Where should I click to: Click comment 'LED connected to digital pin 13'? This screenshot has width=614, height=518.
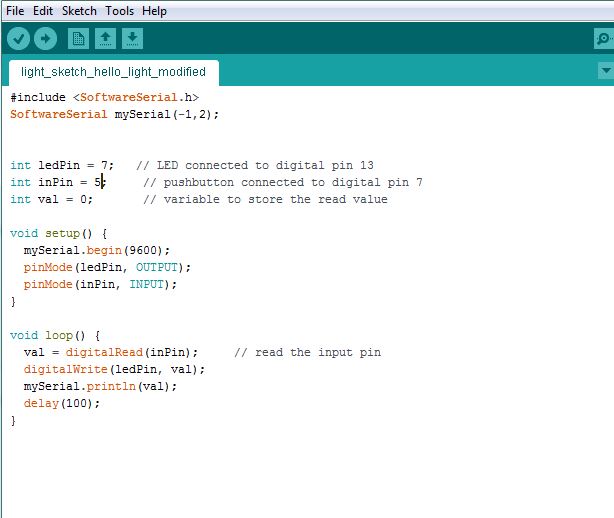point(255,165)
